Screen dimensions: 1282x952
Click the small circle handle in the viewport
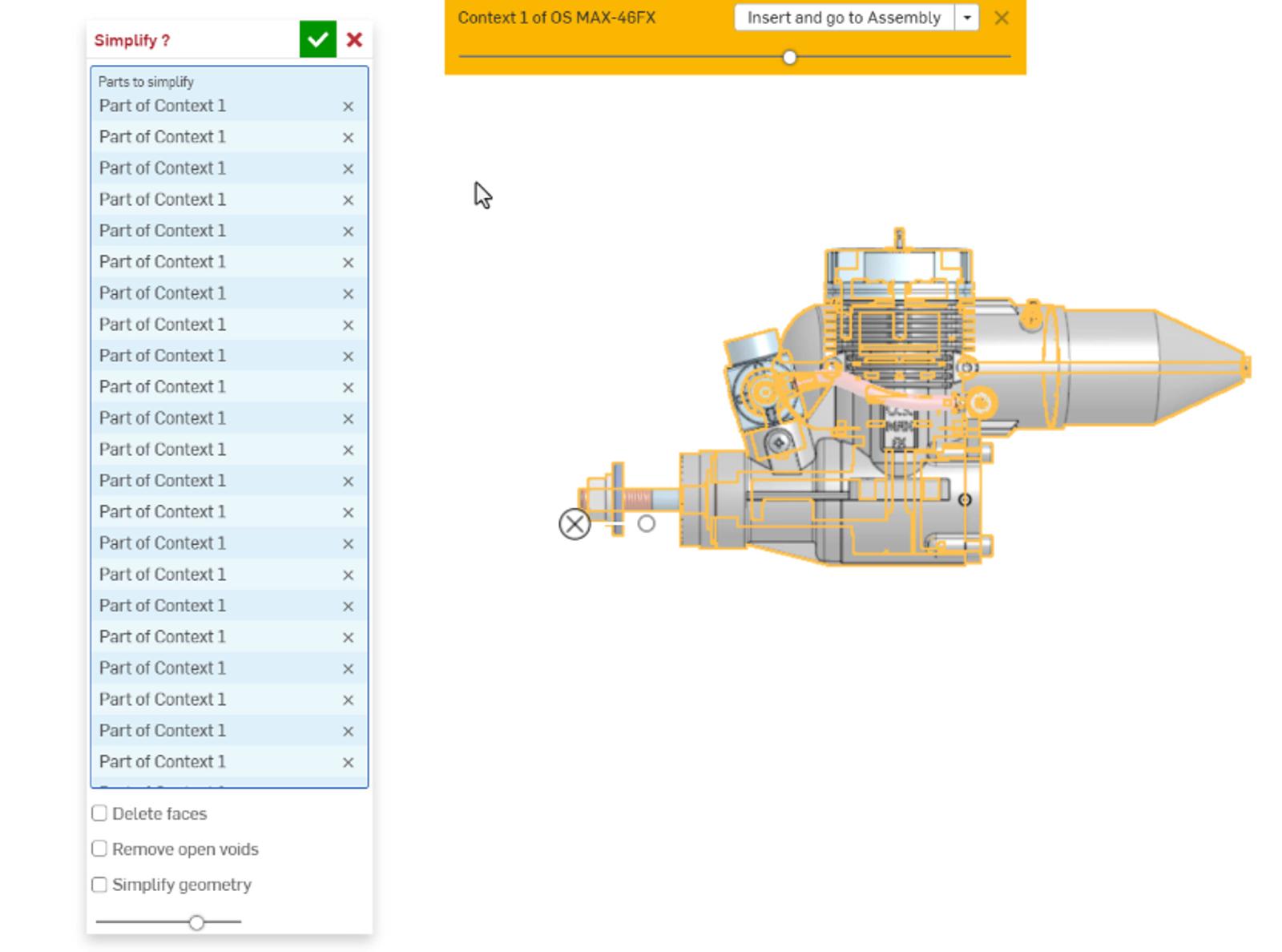[645, 525]
